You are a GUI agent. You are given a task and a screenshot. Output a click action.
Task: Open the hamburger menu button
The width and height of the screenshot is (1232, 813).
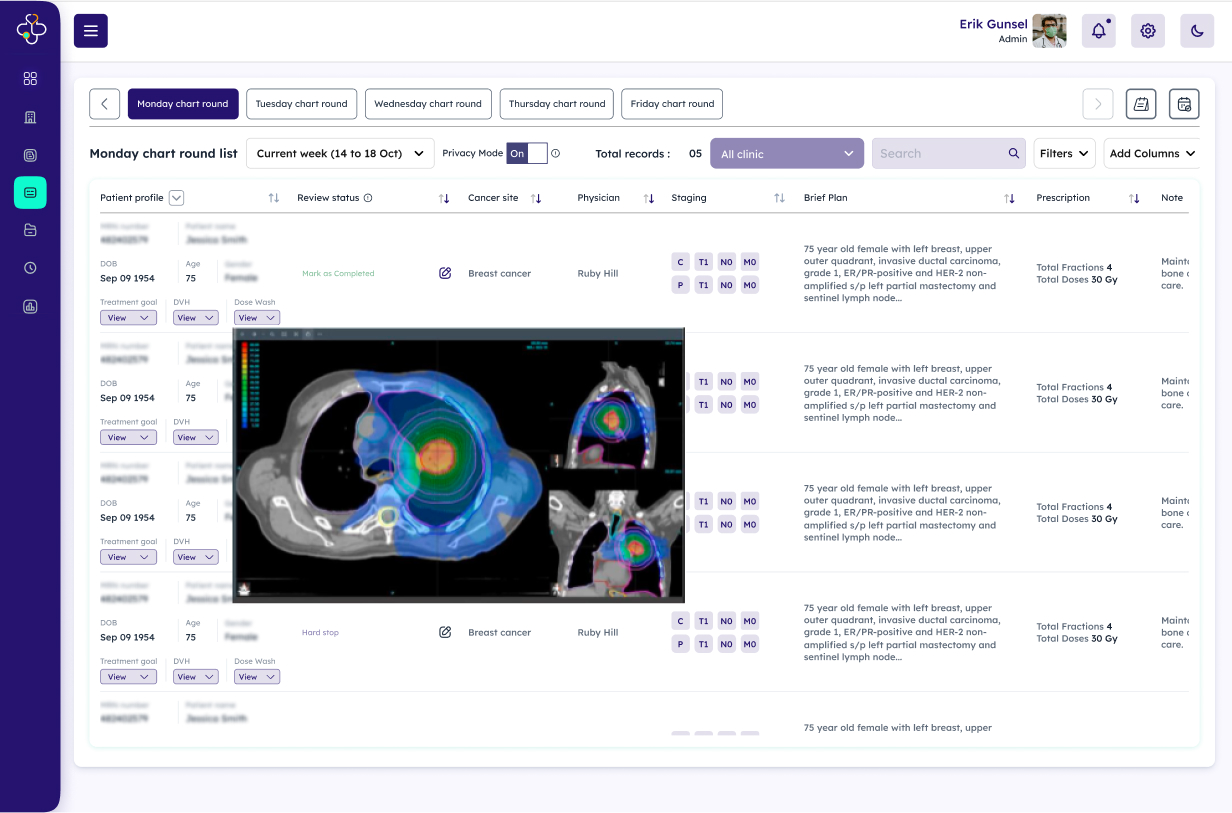pos(91,31)
